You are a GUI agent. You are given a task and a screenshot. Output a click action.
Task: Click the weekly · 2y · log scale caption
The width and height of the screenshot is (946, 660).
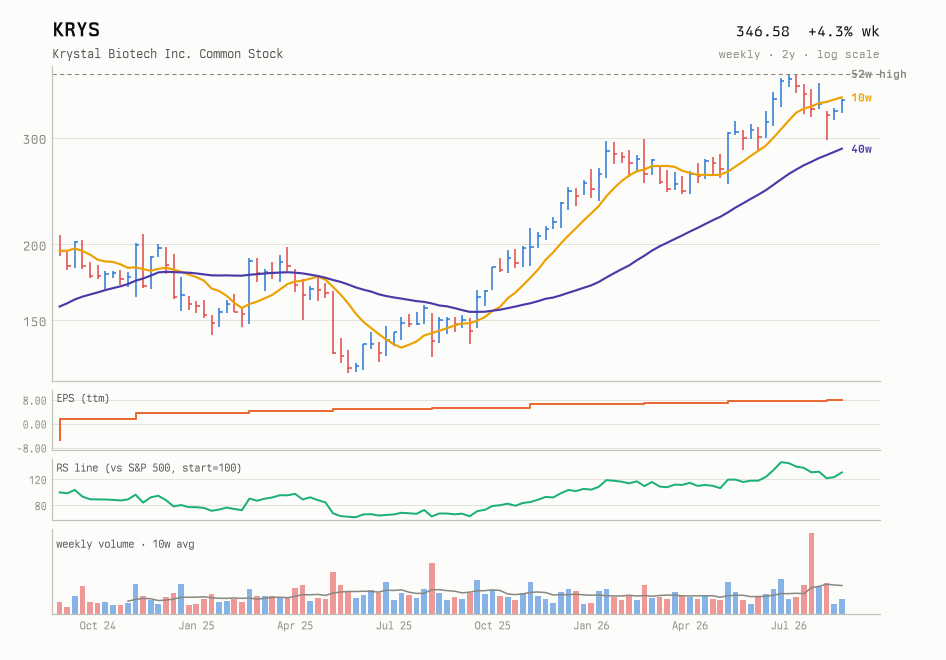(x=799, y=54)
